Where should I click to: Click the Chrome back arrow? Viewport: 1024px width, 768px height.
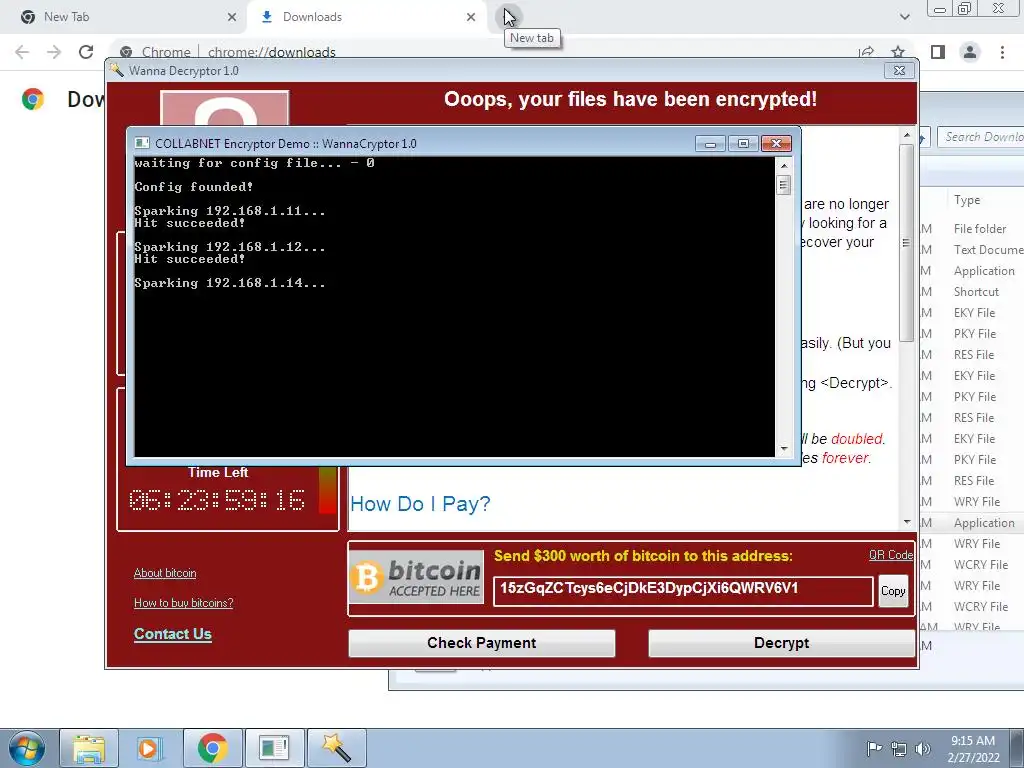(22, 52)
